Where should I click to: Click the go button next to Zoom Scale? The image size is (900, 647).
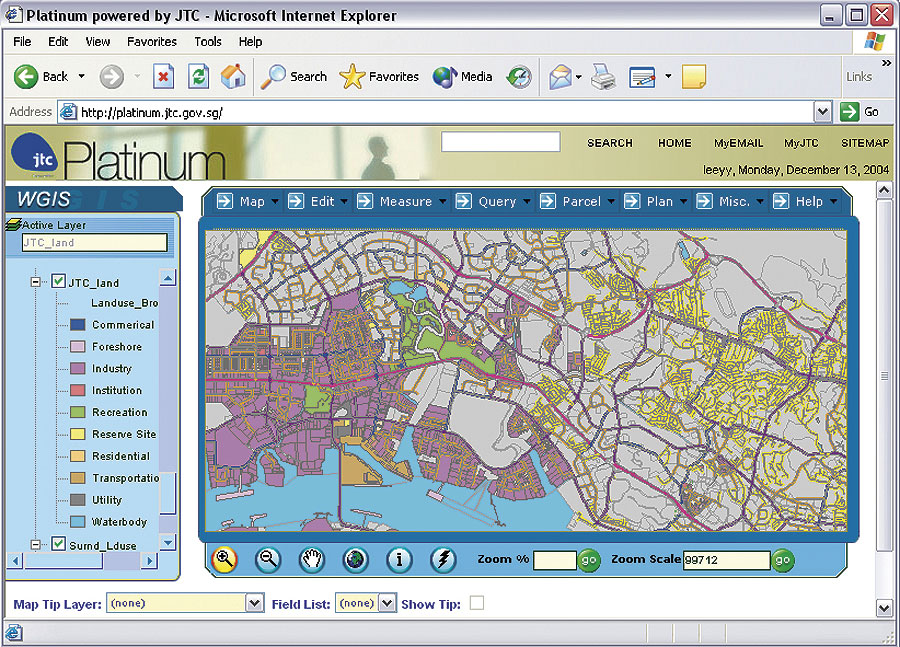coord(783,560)
